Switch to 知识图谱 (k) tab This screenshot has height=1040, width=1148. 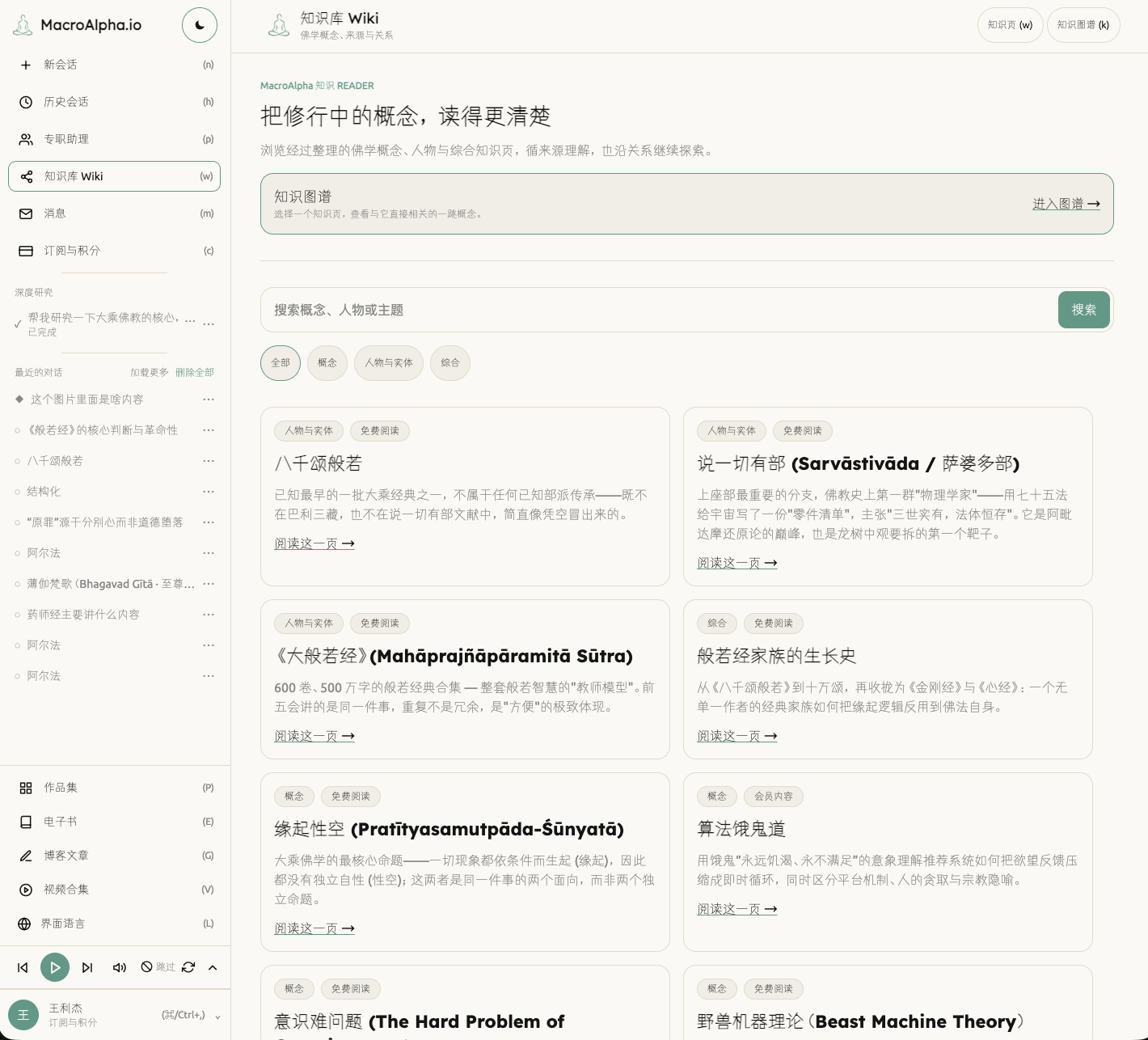point(1083,25)
